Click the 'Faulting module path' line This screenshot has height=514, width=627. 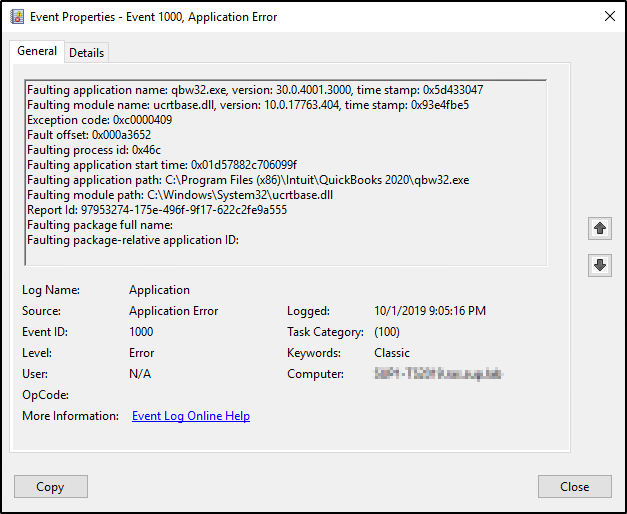tap(180, 195)
